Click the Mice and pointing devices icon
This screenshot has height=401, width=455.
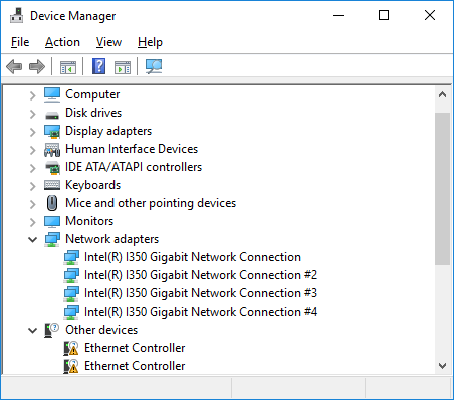click(52, 203)
